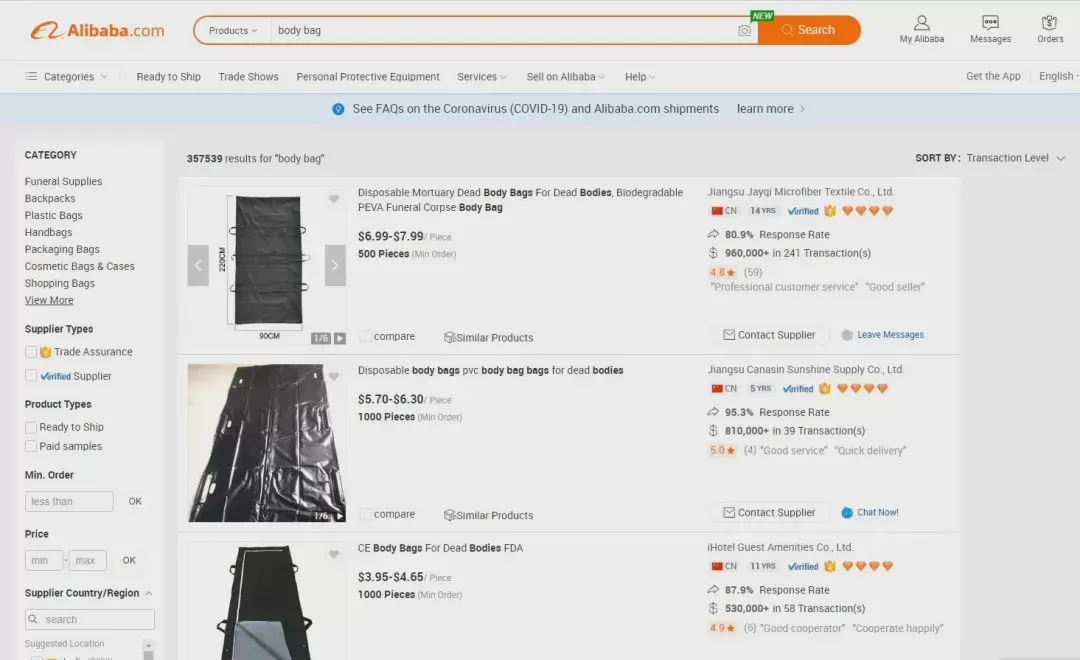
Task: Click Similar Products icon for second listing
Action: [x=449, y=515]
